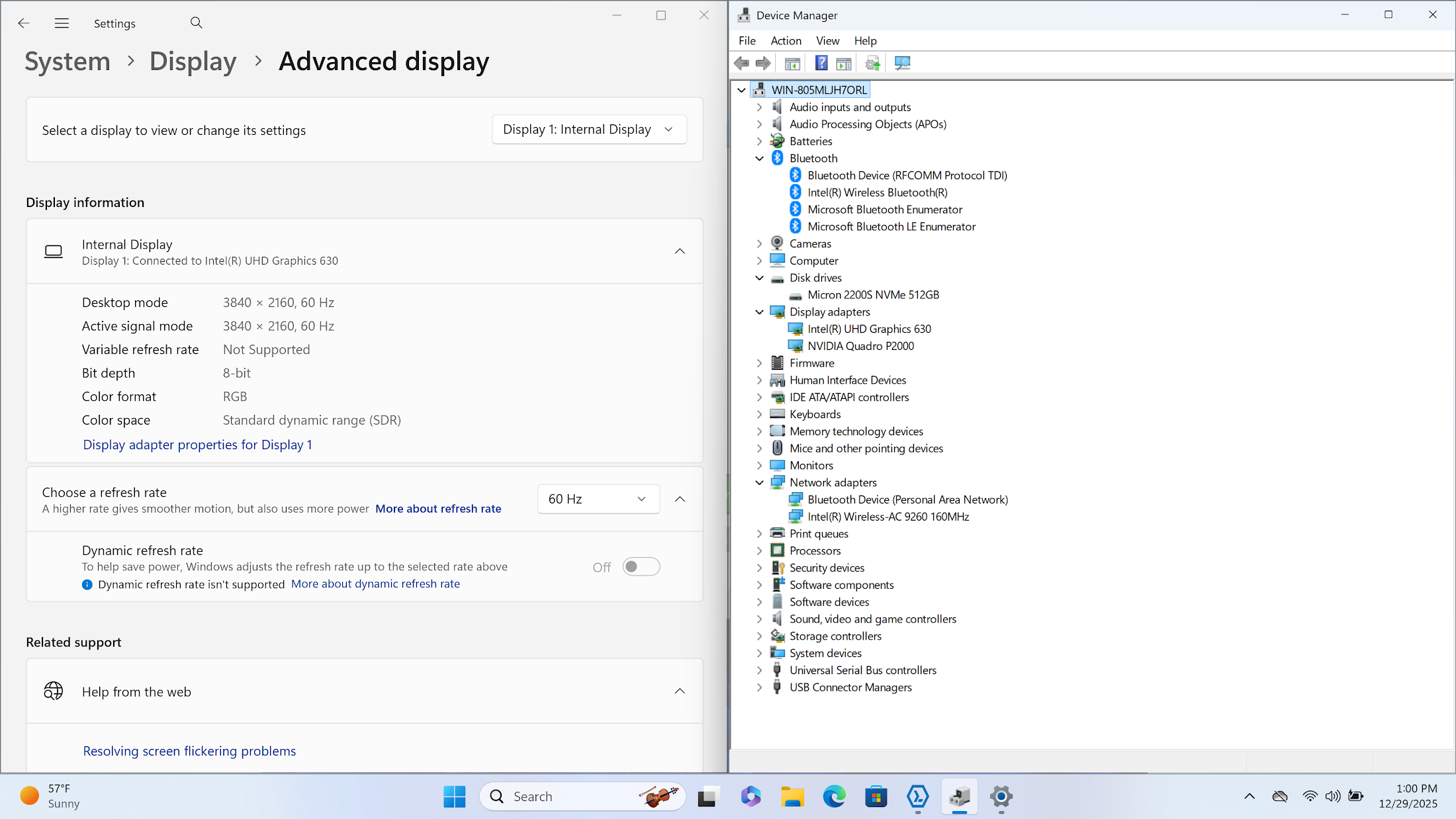
Task: Open the 60 Hz refresh rate dropdown
Action: [598, 499]
